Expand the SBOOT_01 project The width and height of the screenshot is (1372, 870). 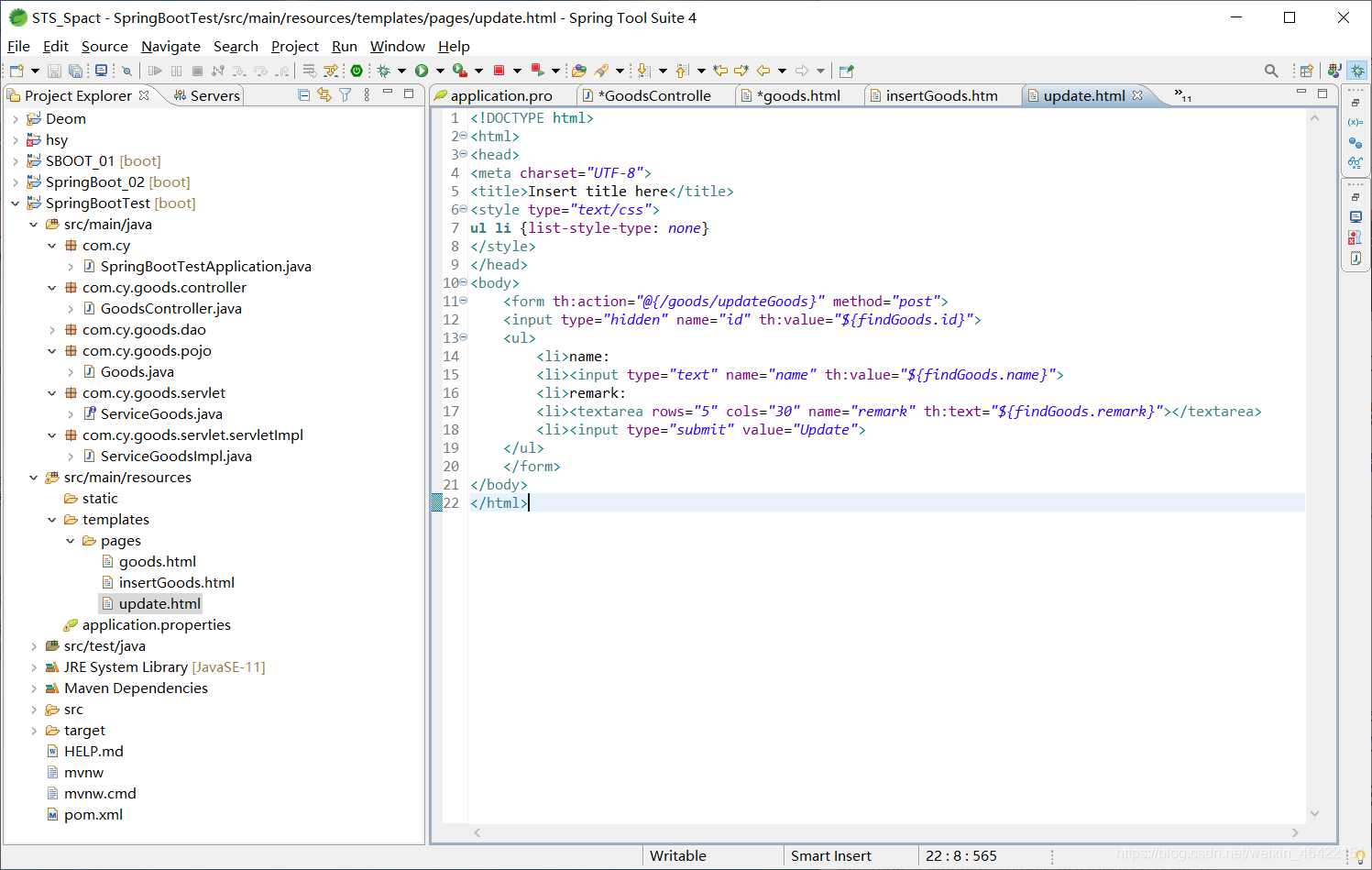(16, 161)
